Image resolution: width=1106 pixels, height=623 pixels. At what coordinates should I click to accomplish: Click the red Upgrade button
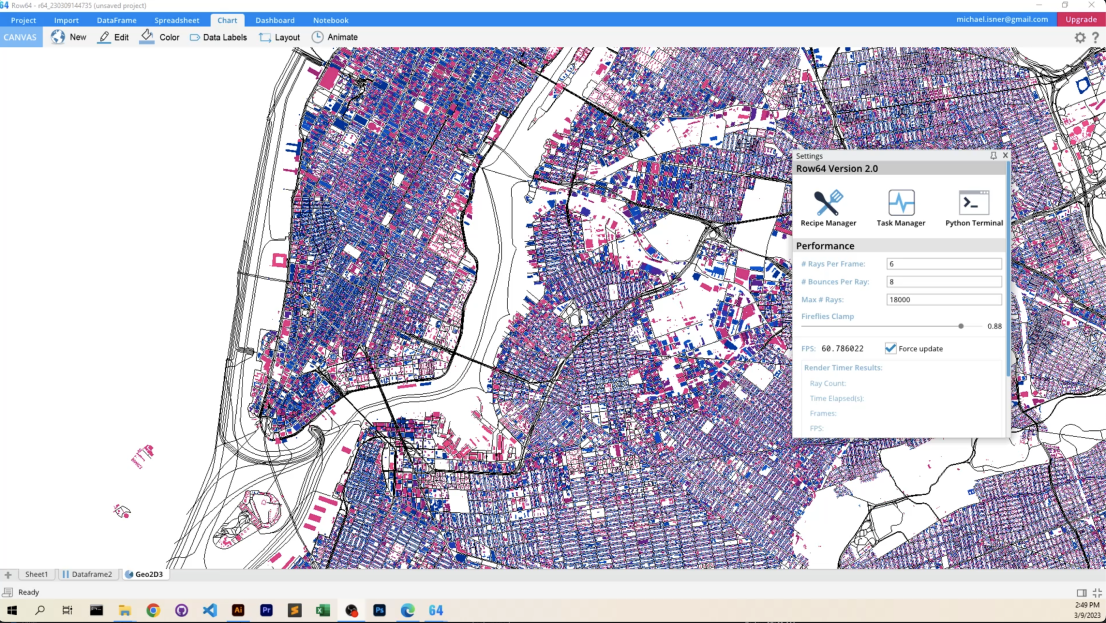(1080, 19)
